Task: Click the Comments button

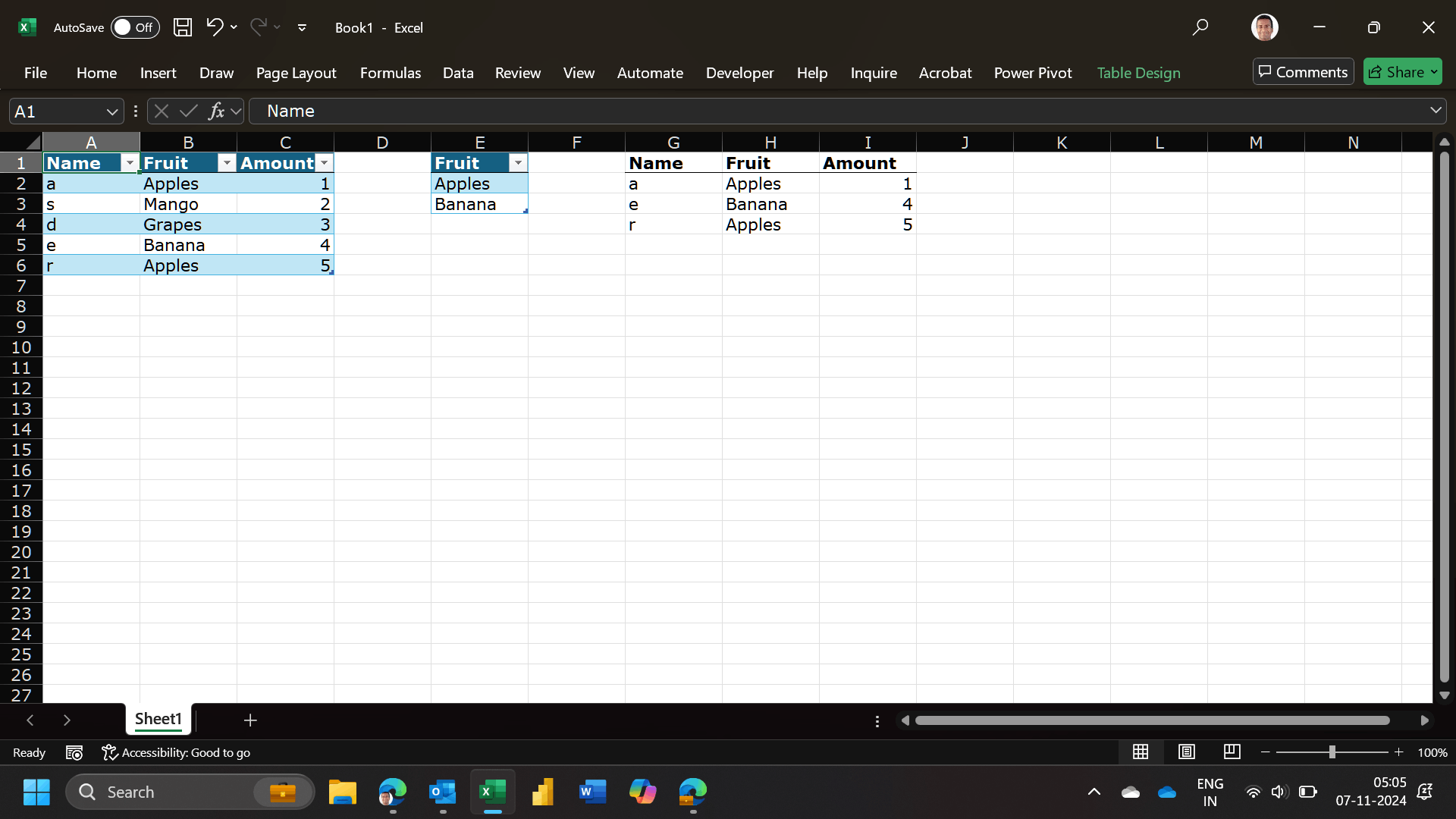Action: pyautogui.click(x=1303, y=72)
